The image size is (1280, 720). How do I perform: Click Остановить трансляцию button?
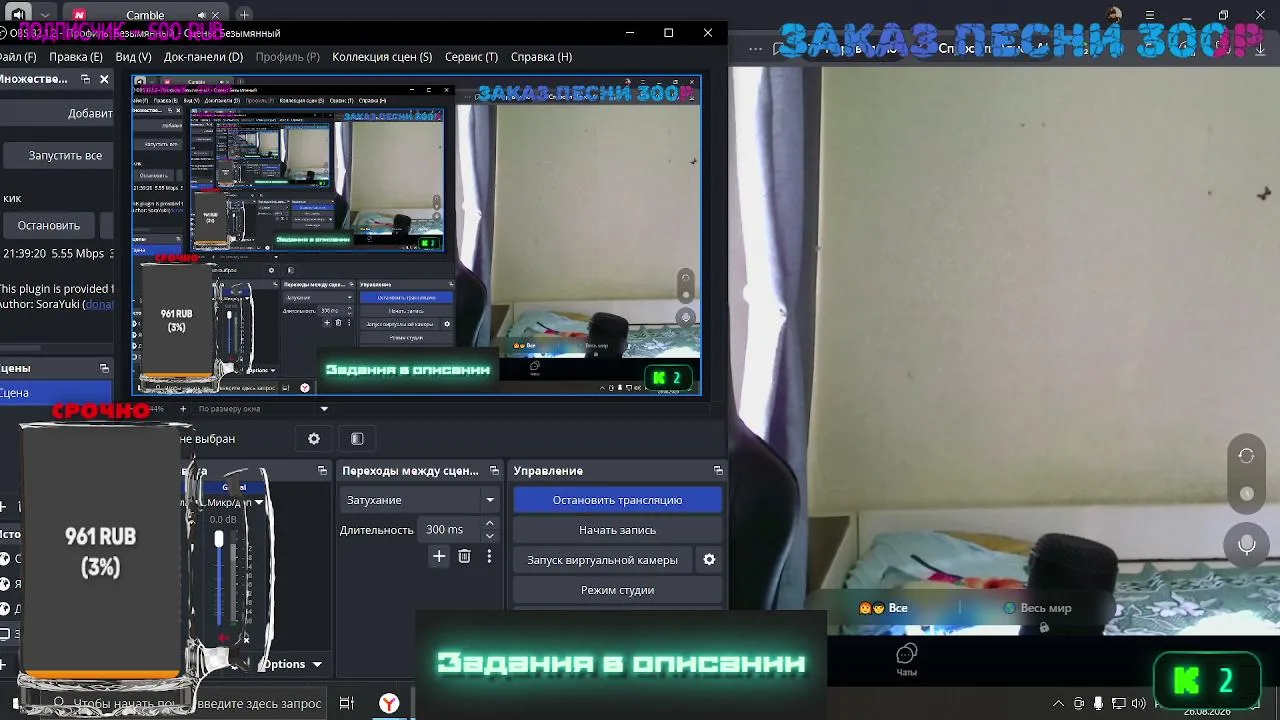coord(617,500)
